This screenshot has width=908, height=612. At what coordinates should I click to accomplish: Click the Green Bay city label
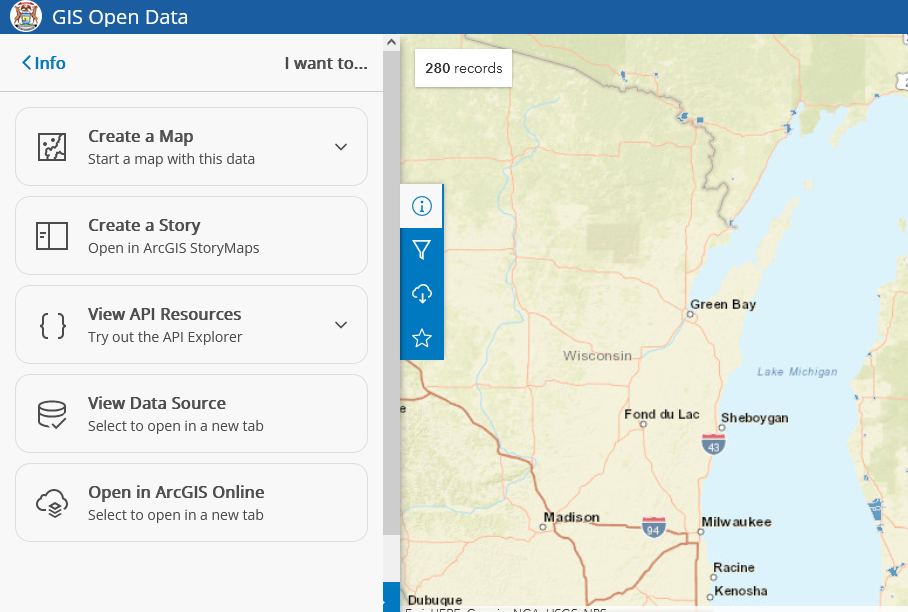click(x=723, y=305)
